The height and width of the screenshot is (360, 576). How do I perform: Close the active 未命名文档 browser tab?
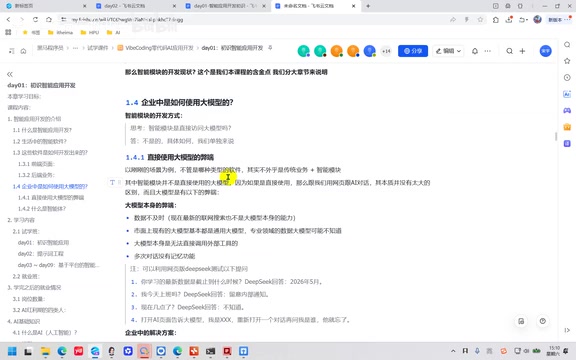(x=353, y=6)
